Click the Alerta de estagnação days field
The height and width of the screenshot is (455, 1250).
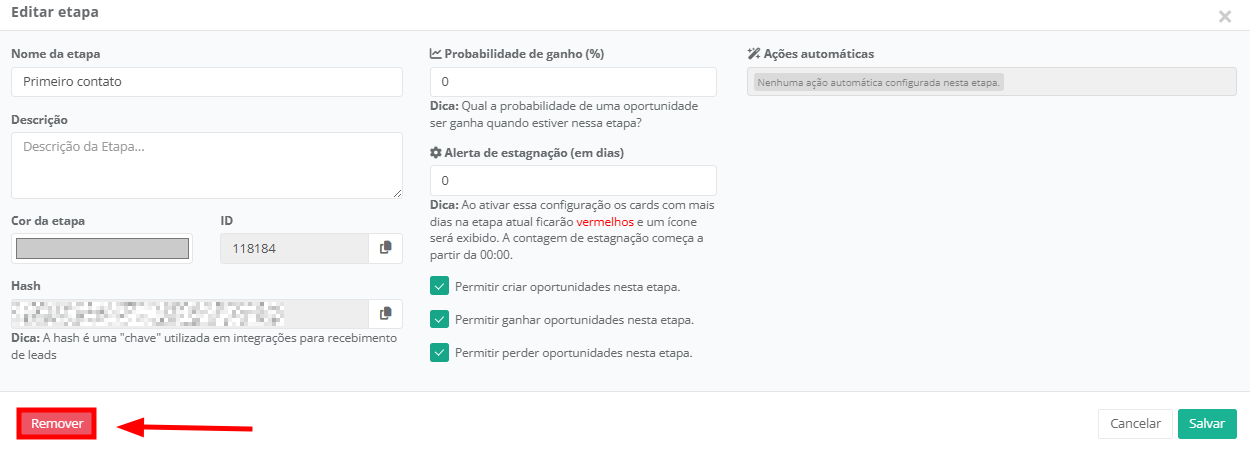coord(573,181)
